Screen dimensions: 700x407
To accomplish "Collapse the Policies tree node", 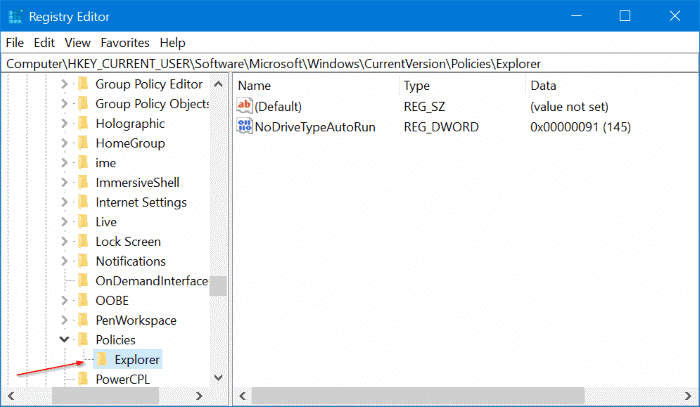I will 65,340.
